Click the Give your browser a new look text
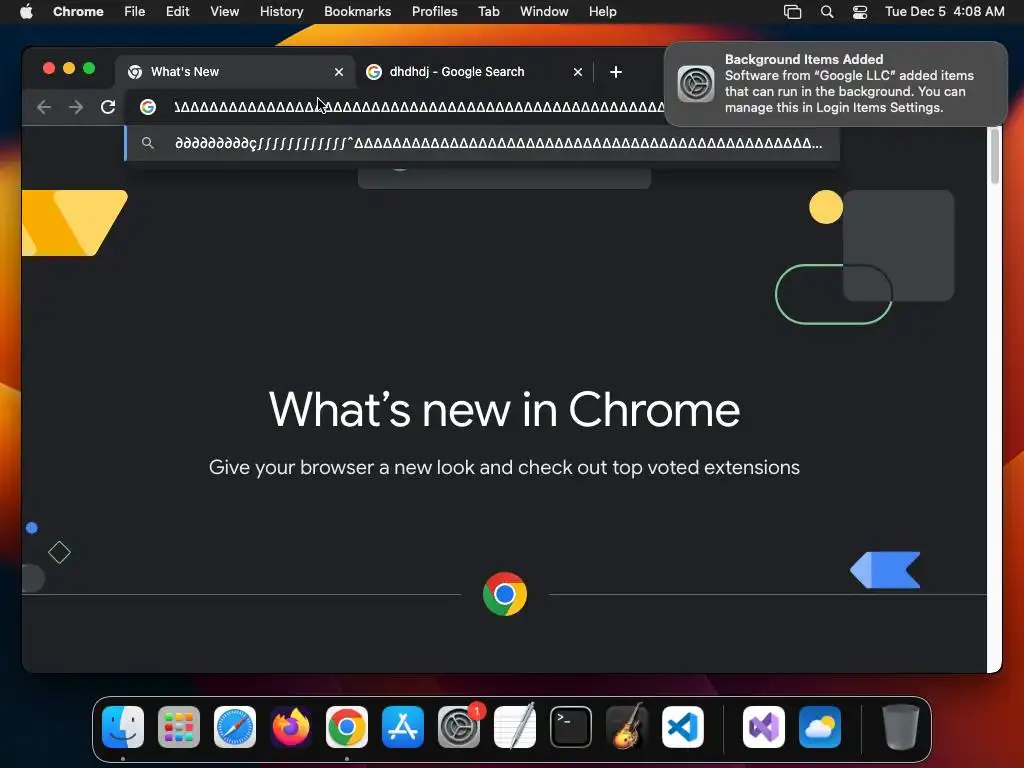The height and width of the screenshot is (768, 1024). click(x=504, y=468)
